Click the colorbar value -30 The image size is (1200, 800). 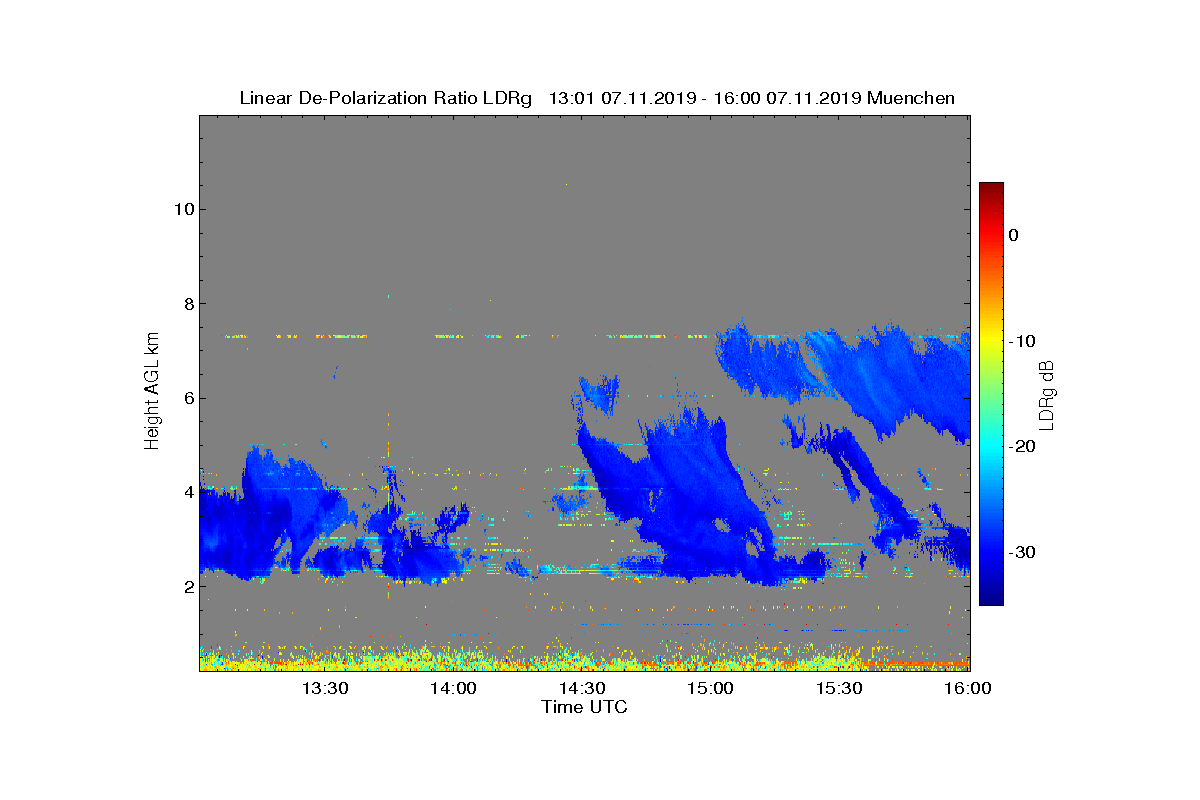[x=1021, y=553]
